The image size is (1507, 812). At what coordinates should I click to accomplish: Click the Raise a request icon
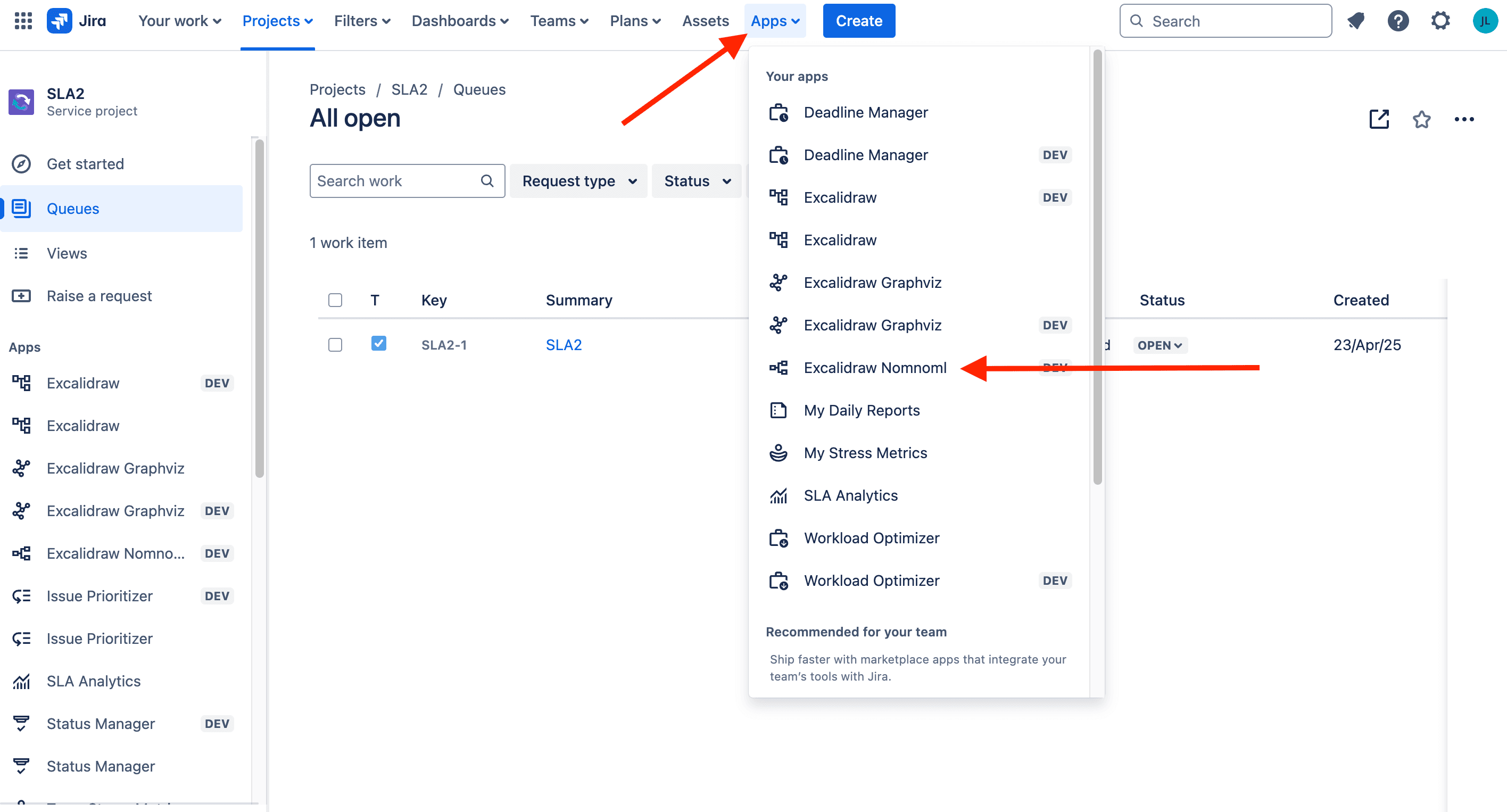[22, 296]
